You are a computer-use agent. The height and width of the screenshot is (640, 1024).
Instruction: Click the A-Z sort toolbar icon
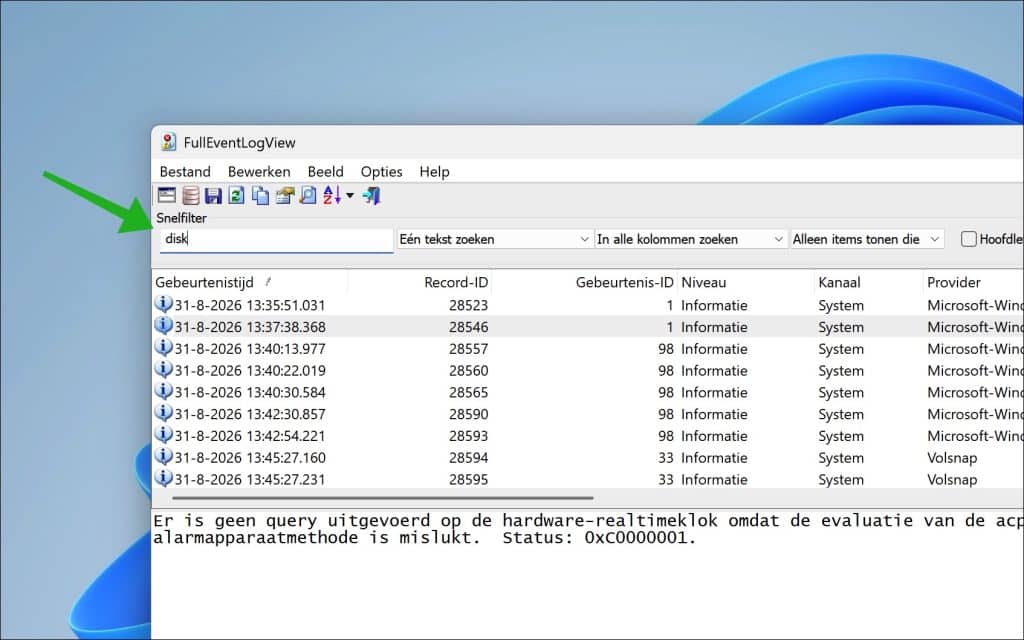[332, 195]
